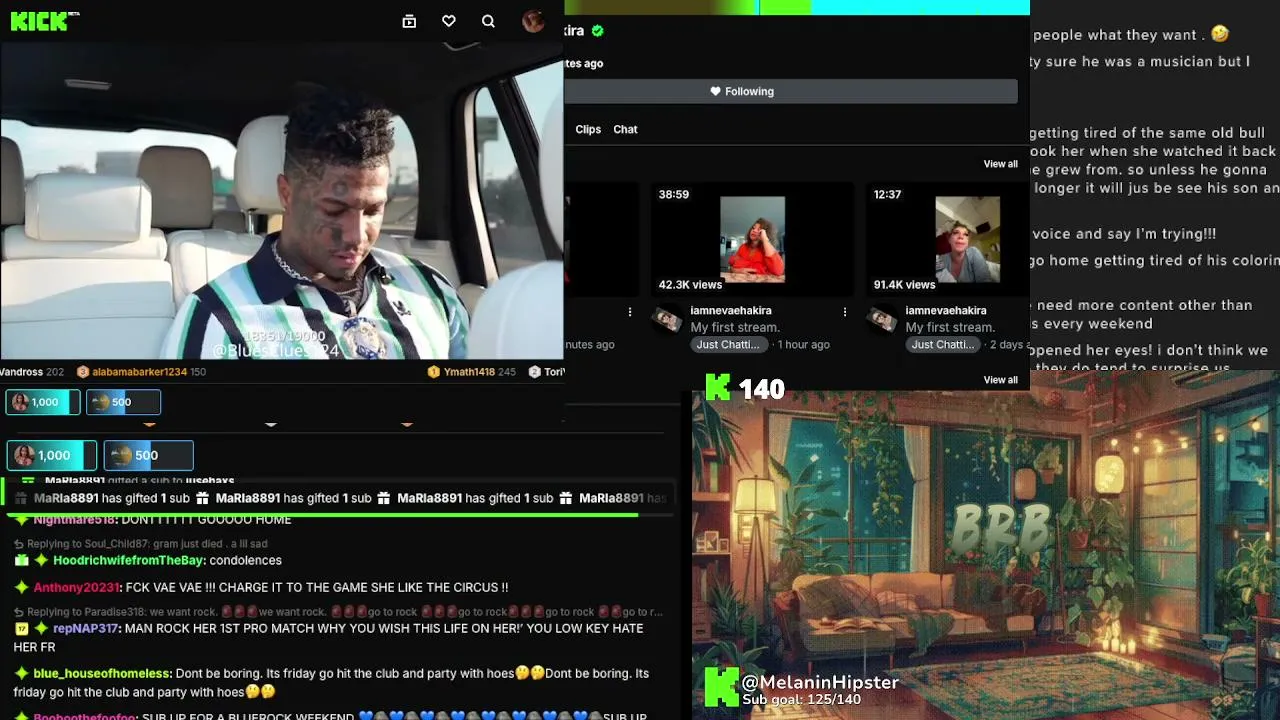
Task: Click channel avatar beside the 2 days ago video
Action: tap(881, 319)
